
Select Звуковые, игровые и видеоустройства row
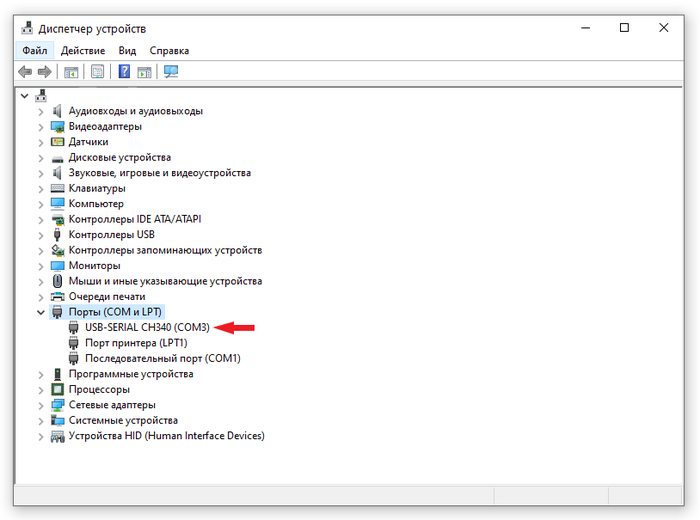[160, 173]
